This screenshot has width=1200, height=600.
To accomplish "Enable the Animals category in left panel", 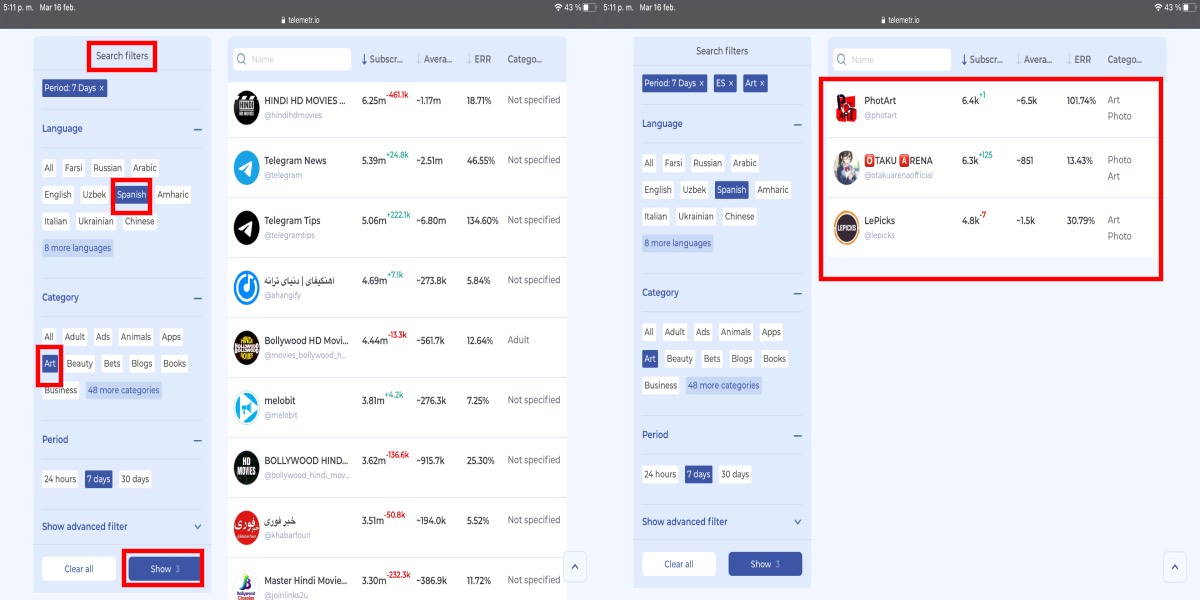I will [x=135, y=337].
